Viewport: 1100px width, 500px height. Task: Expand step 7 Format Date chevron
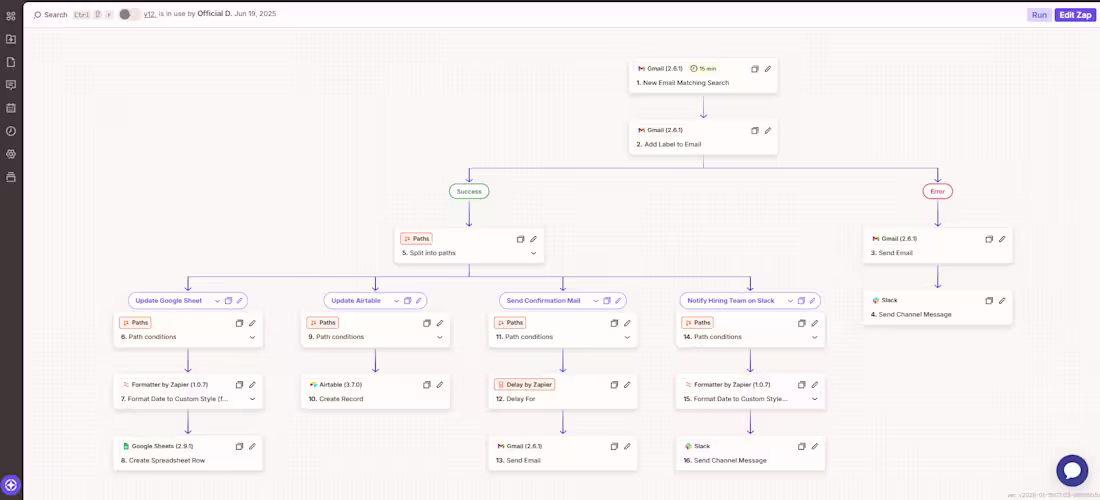click(x=252, y=399)
